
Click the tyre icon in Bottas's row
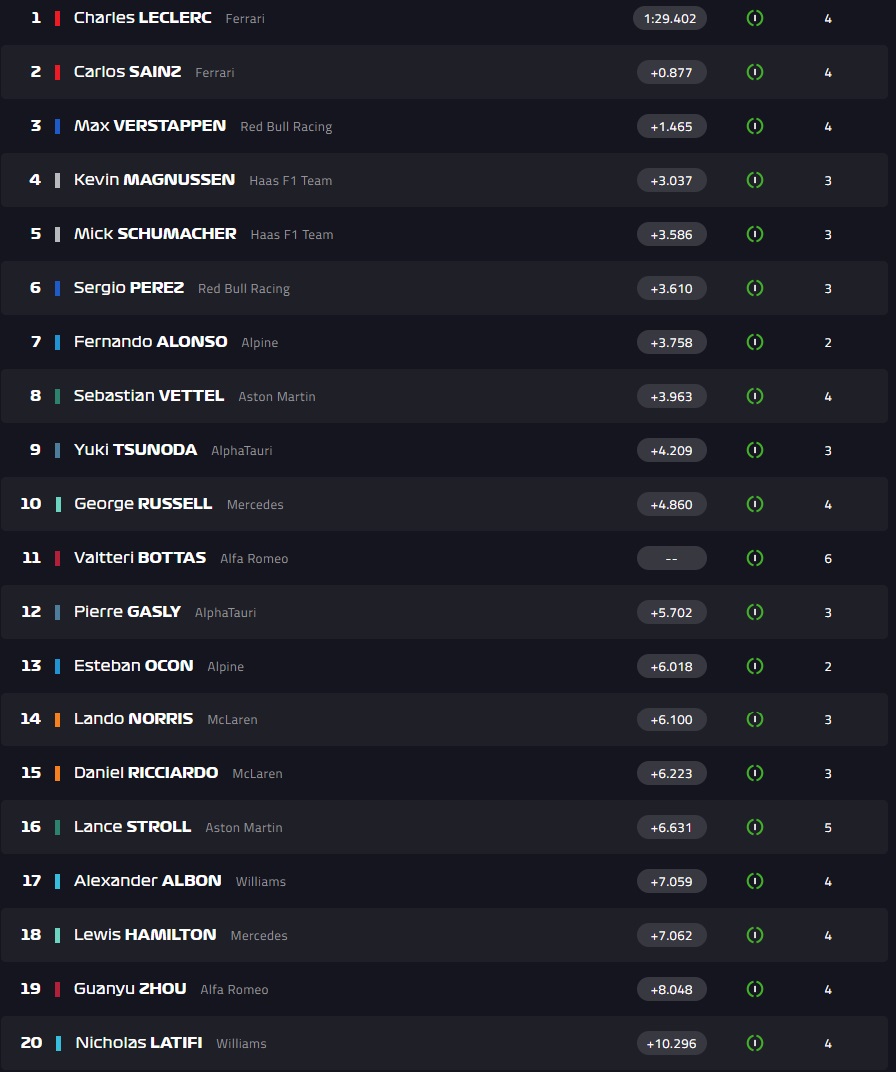click(x=755, y=558)
